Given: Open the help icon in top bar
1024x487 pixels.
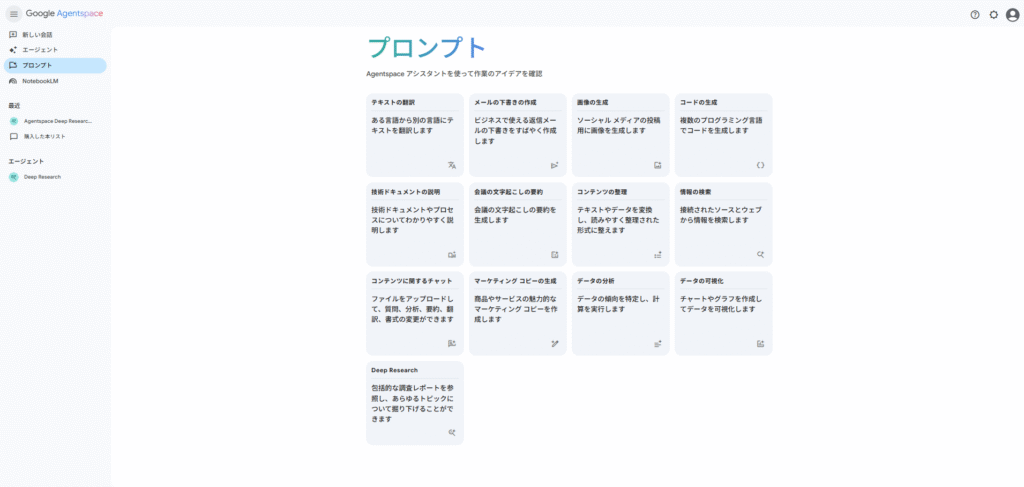Looking at the screenshot, I should tap(975, 14).
